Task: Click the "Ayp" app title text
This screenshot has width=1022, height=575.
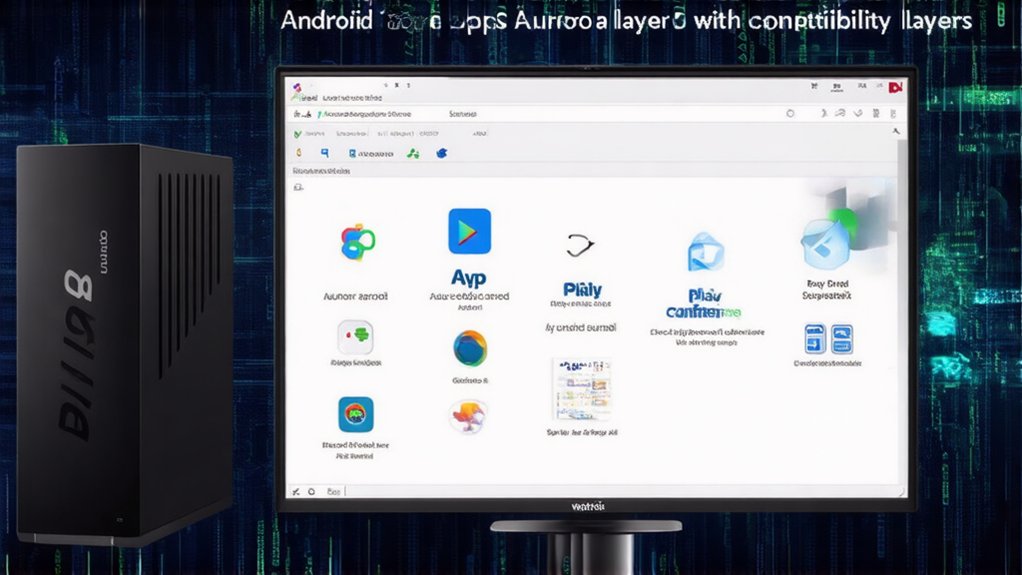Action: click(469, 278)
